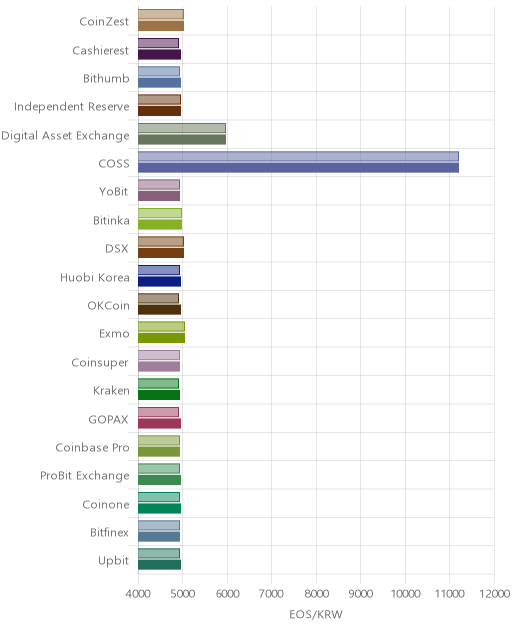Select the Independent Reserve brown bar

[x=160, y=111]
